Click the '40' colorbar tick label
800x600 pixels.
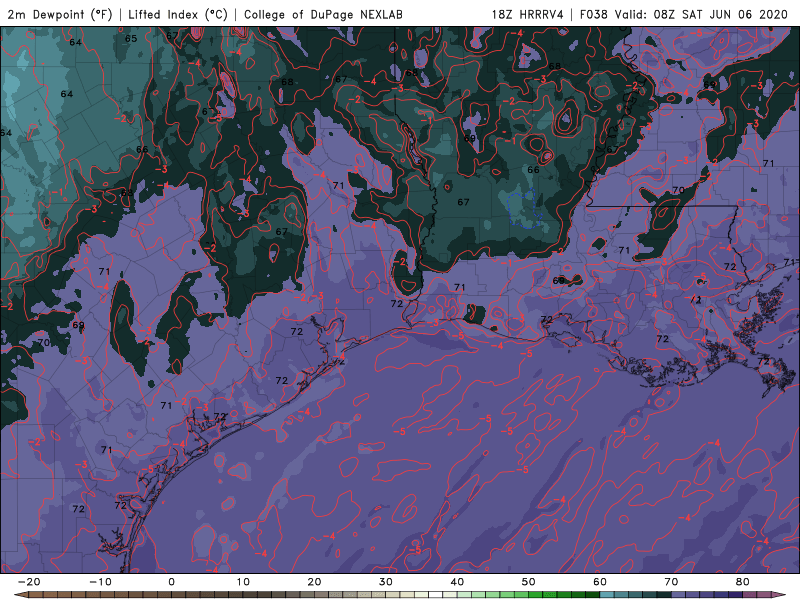(x=457, y=582)
